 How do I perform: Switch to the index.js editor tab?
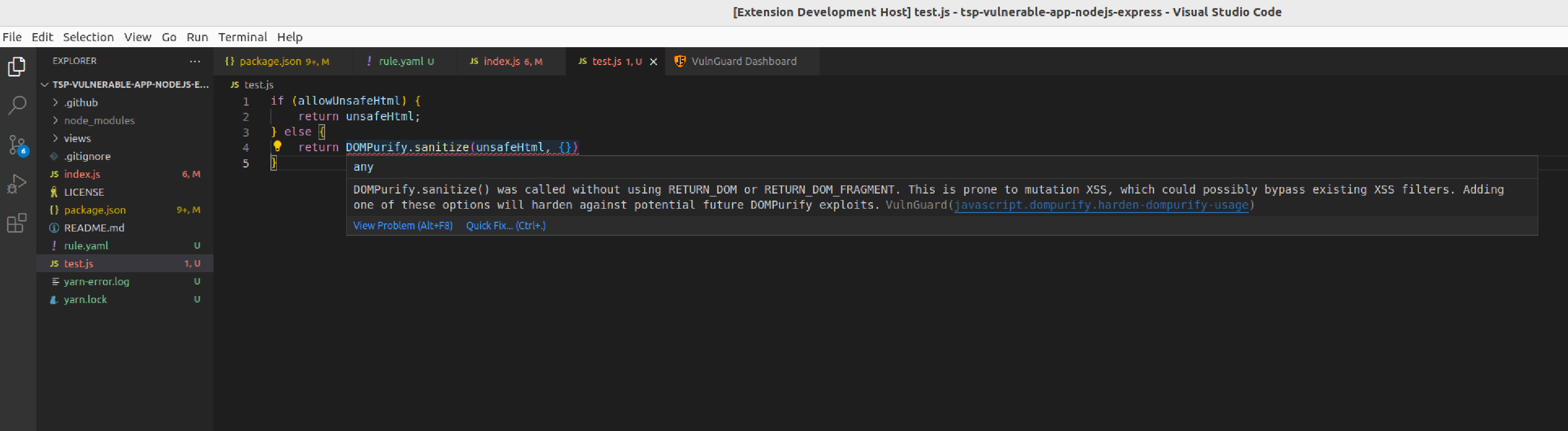pyautogui.click(x=511, y=61)
